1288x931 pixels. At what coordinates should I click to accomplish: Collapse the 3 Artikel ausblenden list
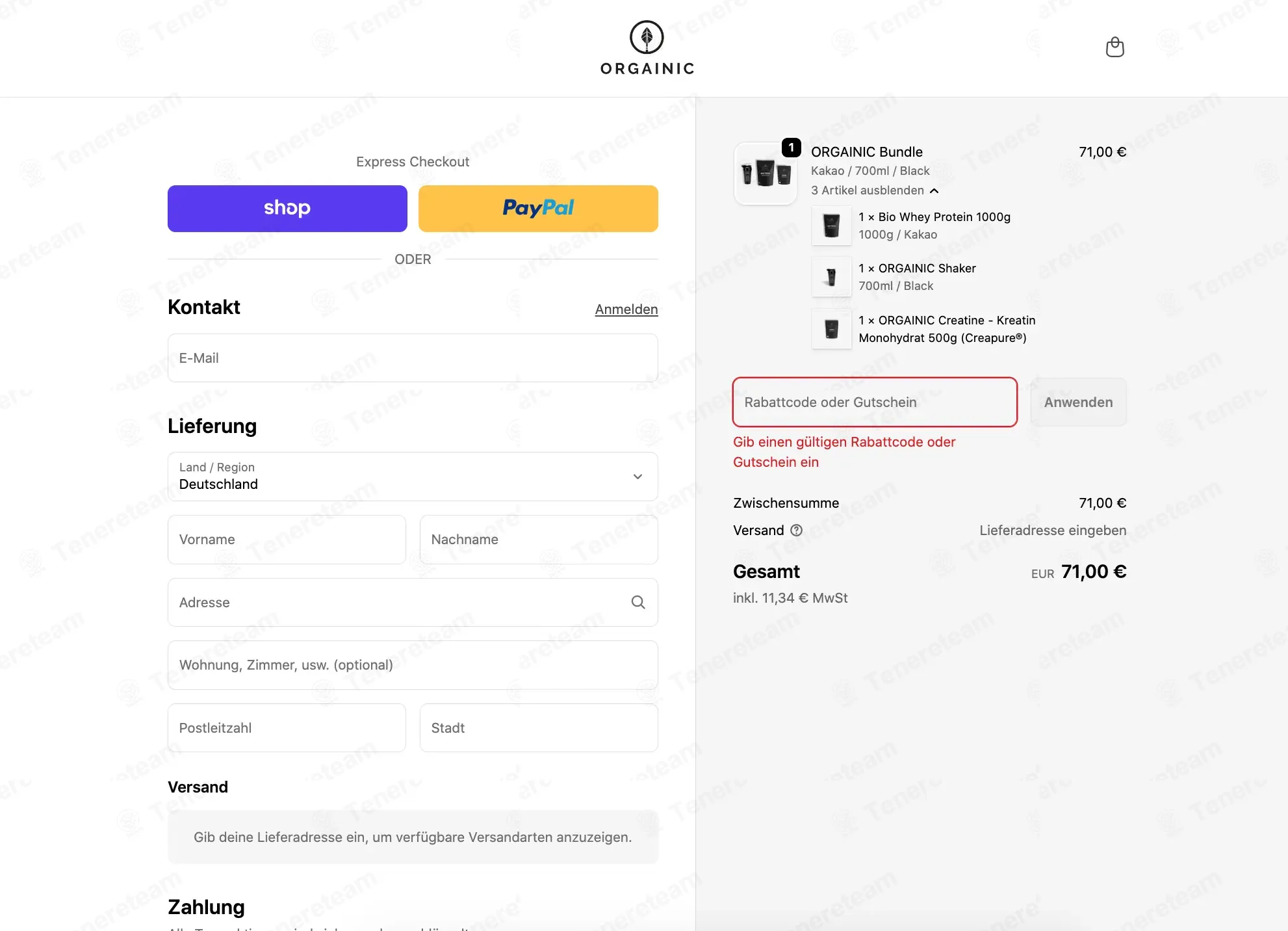coord(875,190)
